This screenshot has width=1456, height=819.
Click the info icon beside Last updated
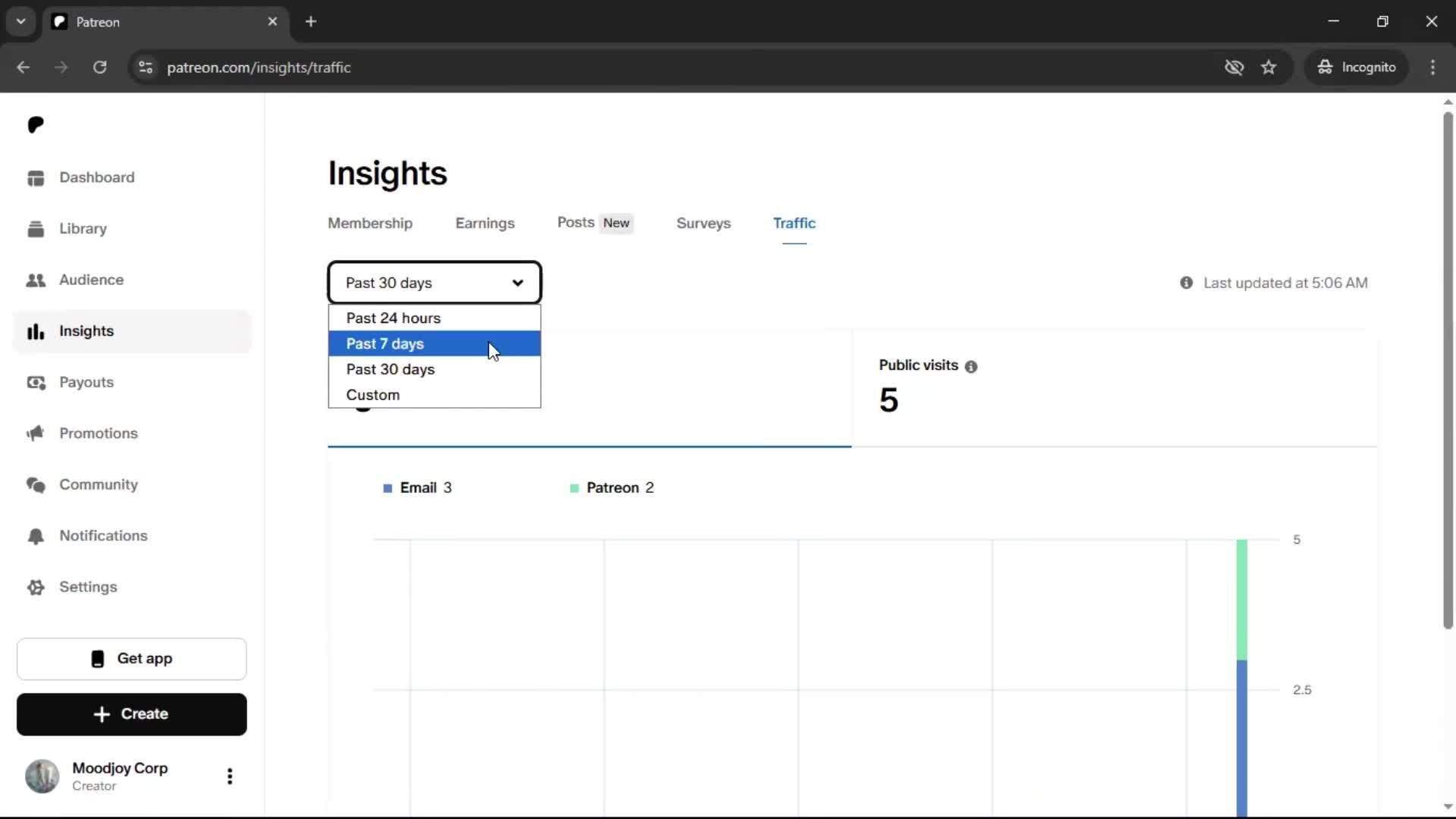(1186, 283)
